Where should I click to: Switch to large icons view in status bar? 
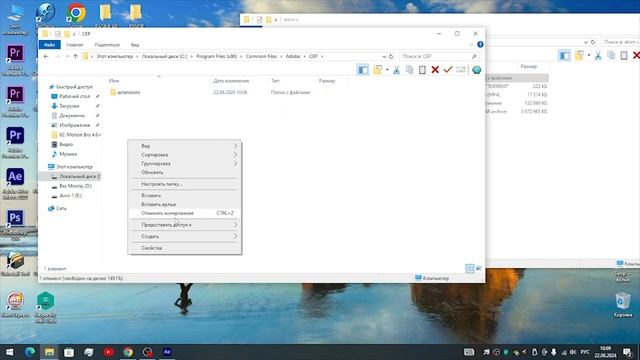479,269
